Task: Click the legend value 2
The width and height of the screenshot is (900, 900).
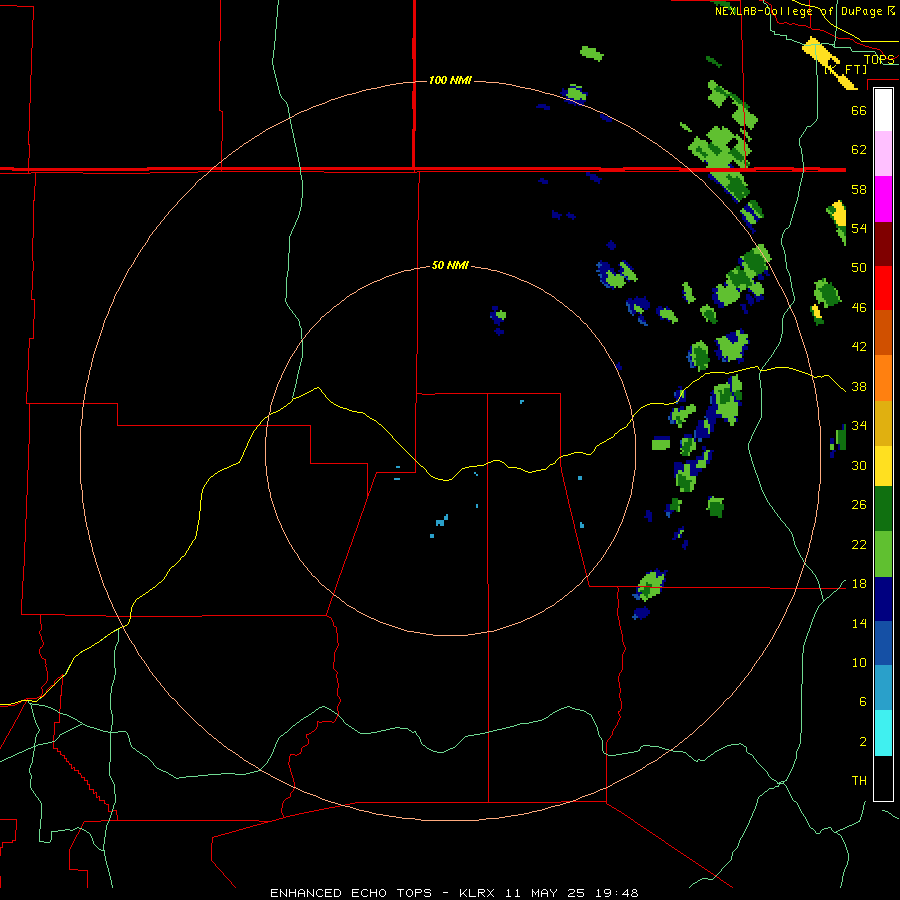Action: (863, 741)
